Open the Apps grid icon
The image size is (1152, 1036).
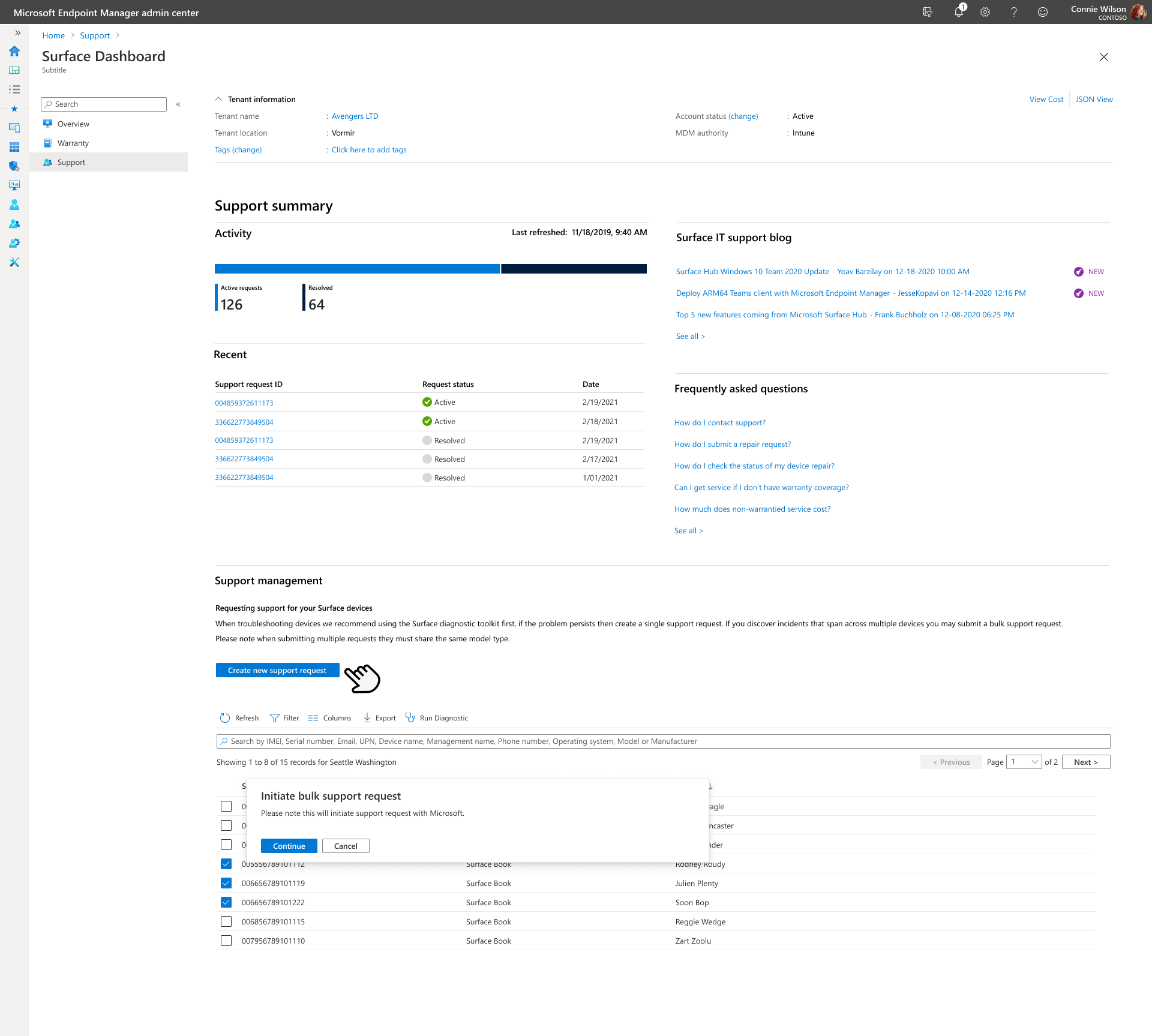[14, 147]
